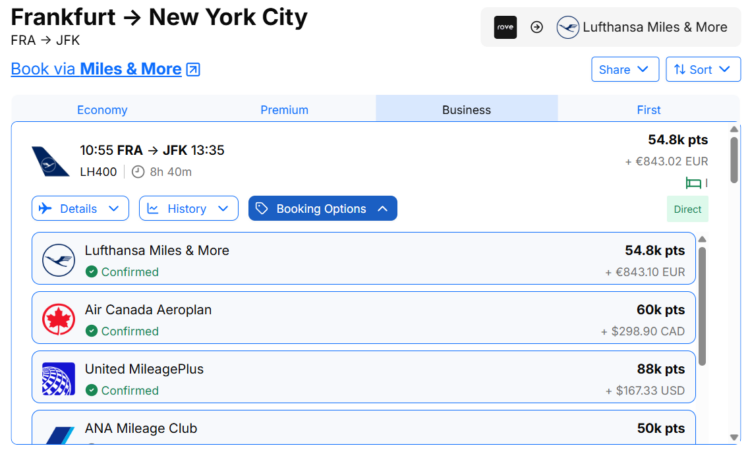Open the Sort dropdown
The image size is (750, 450).
click(x=703, y=69)
